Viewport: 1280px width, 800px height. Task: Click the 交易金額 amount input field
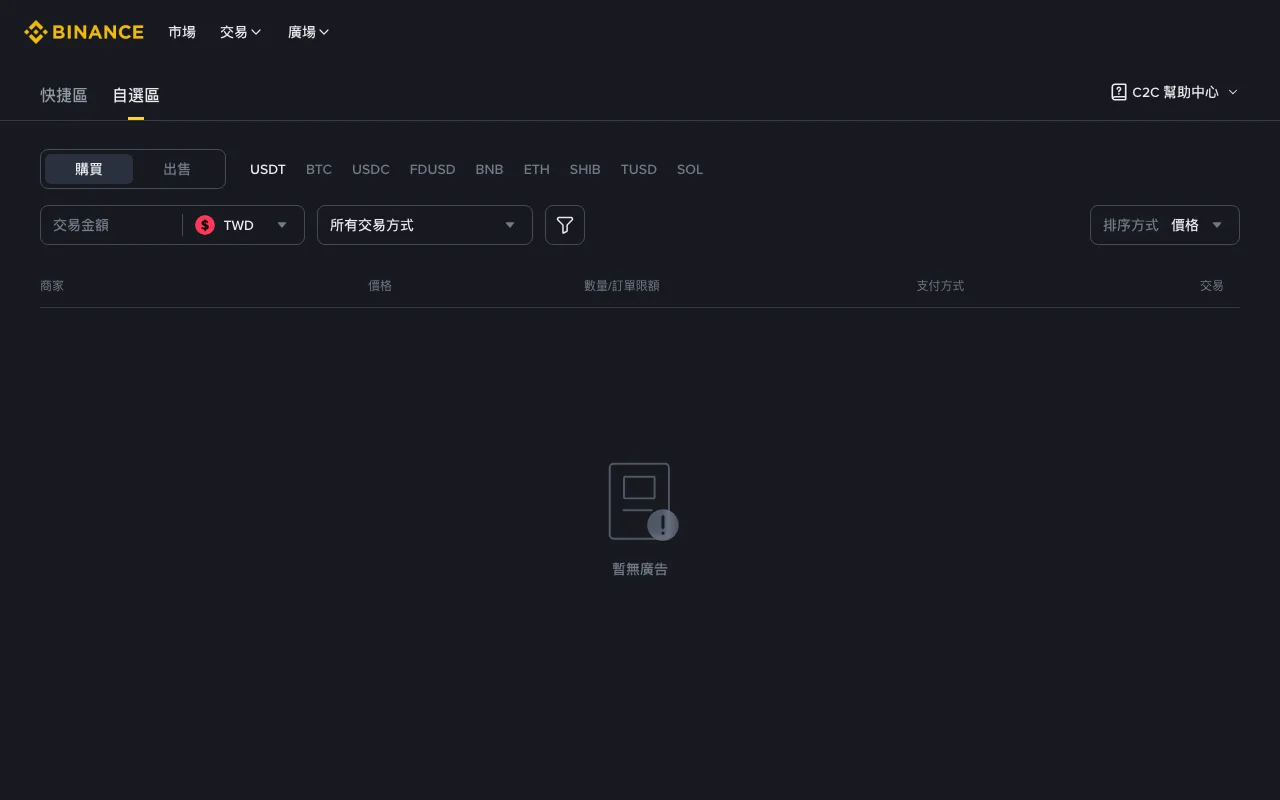[112, 225]
